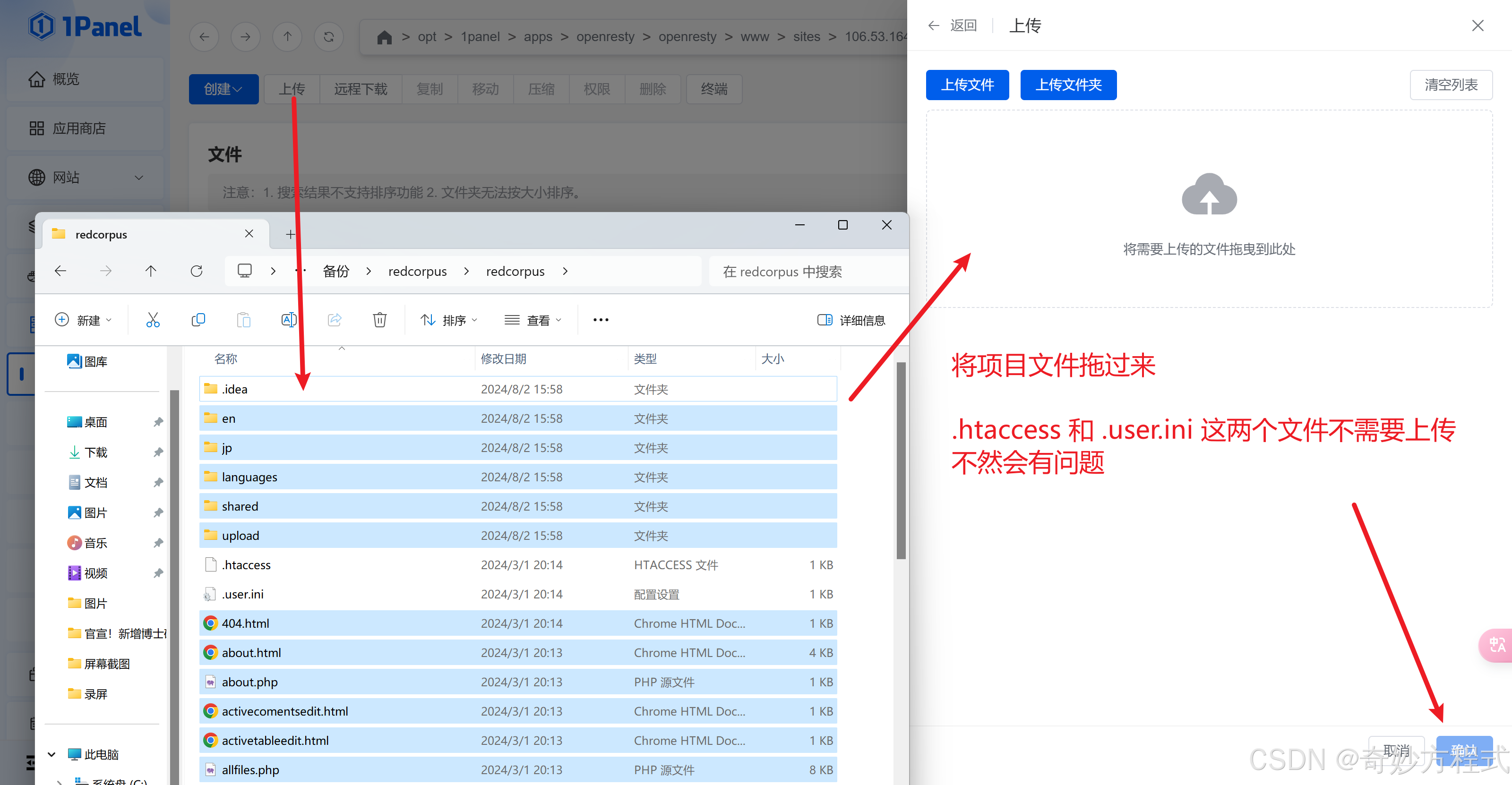Screen dimensions: 1512x785
Task: Click the 名称 column header
Action: 225,358
